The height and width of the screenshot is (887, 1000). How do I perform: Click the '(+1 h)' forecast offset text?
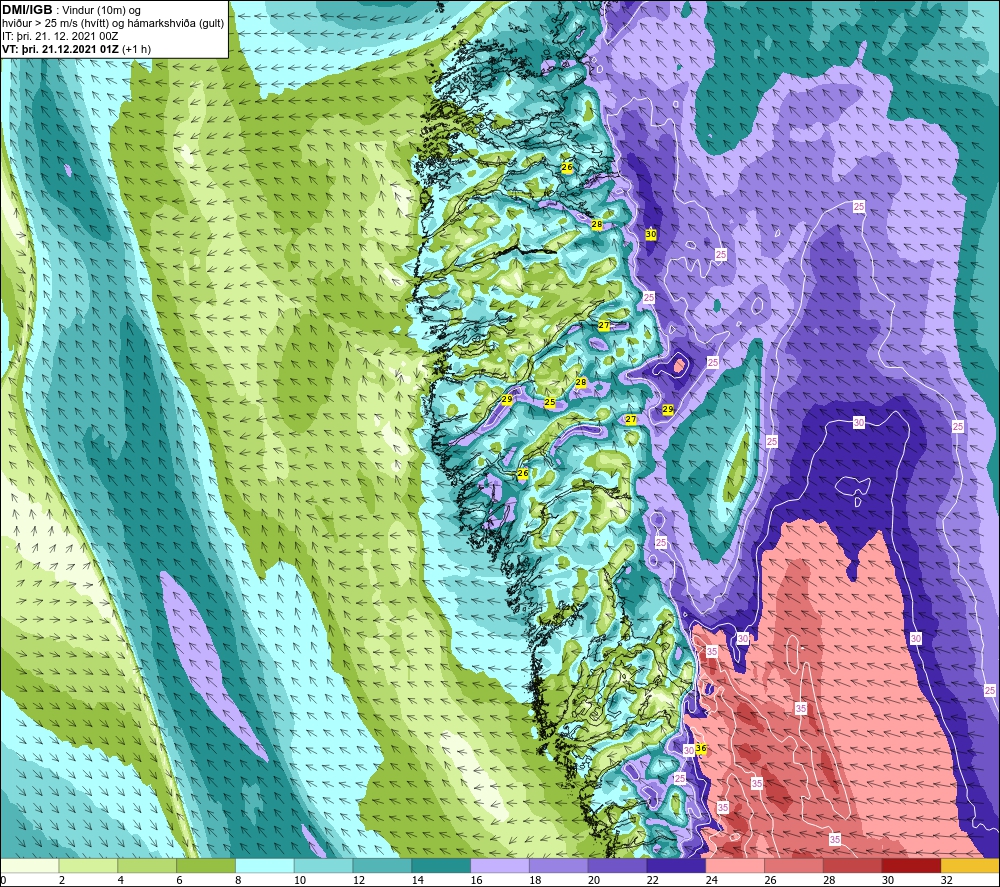coord(136,49)
